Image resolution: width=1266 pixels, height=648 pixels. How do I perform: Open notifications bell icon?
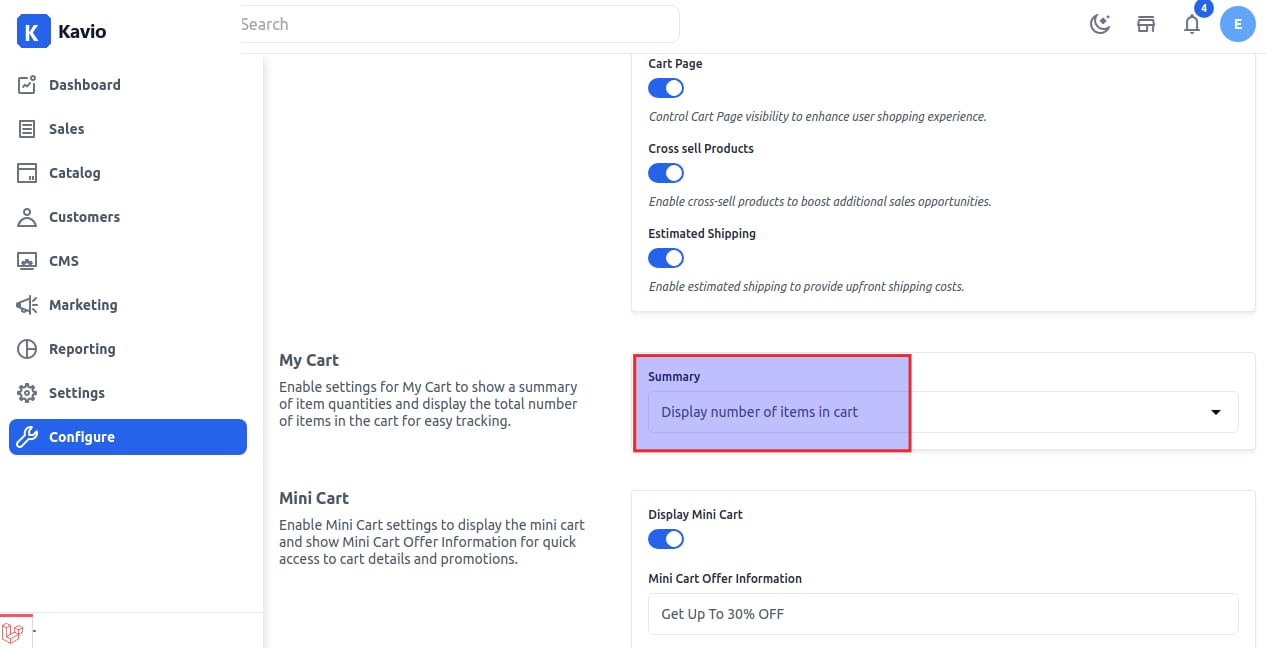click(x=1192, y=25)
